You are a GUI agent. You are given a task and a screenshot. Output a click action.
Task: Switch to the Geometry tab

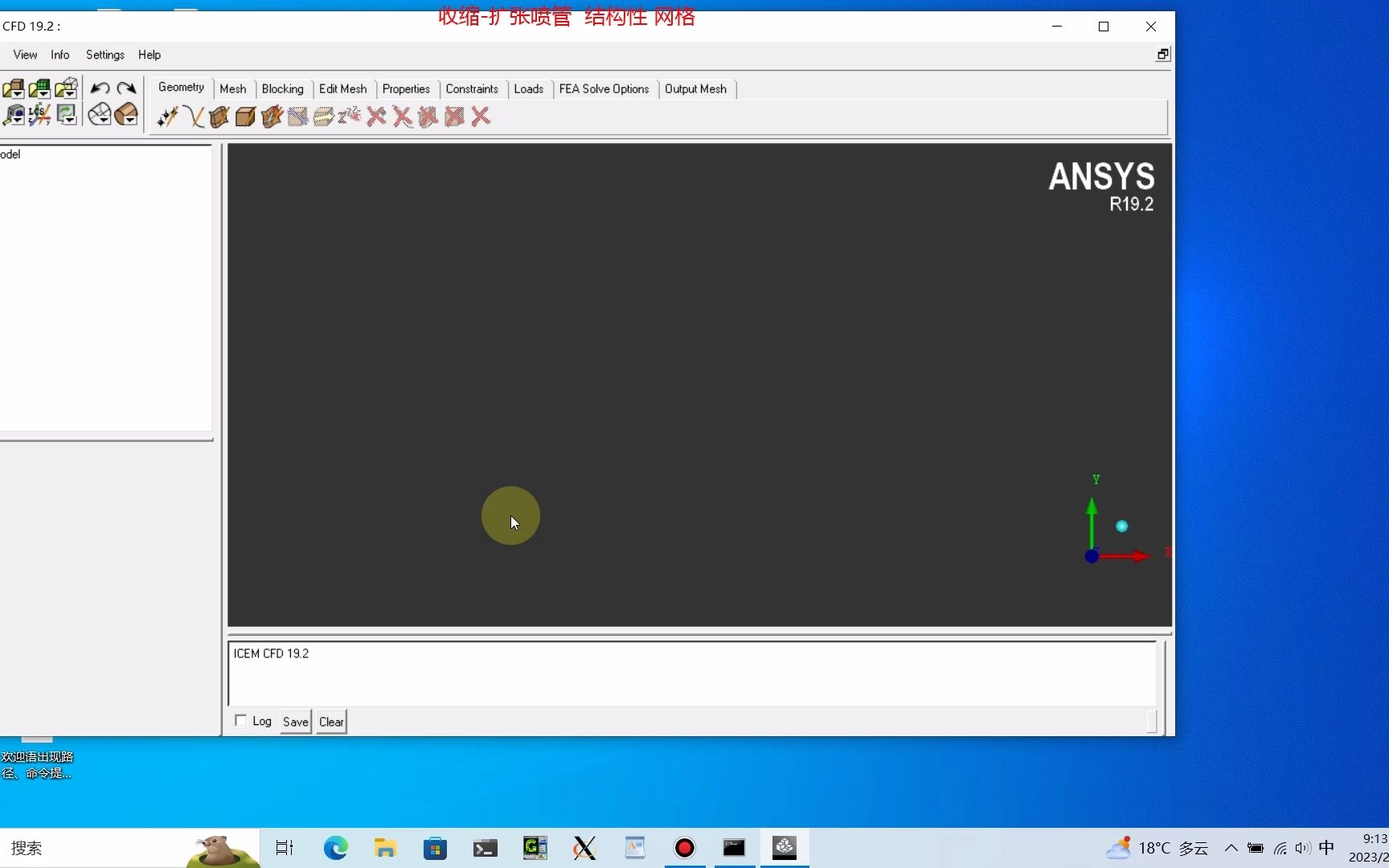[181, 88]
